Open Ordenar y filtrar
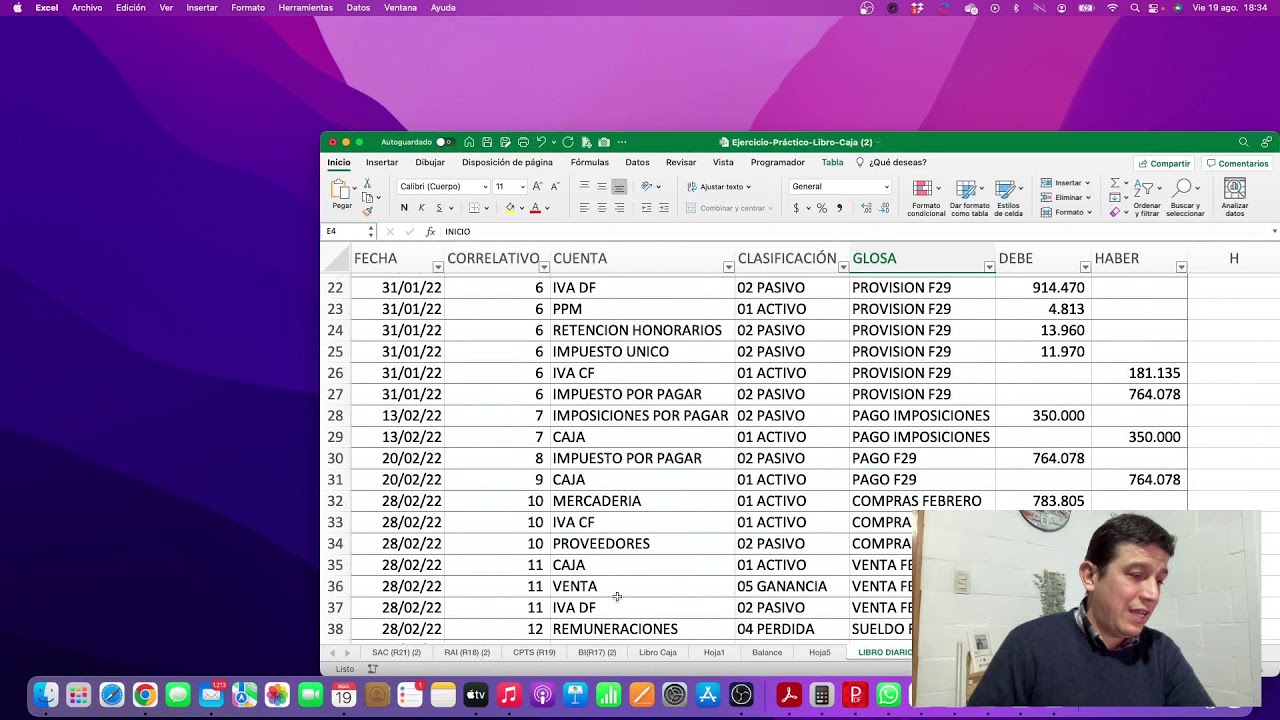The height and width of the screenshot is (720, 1280). (1147, 198)
